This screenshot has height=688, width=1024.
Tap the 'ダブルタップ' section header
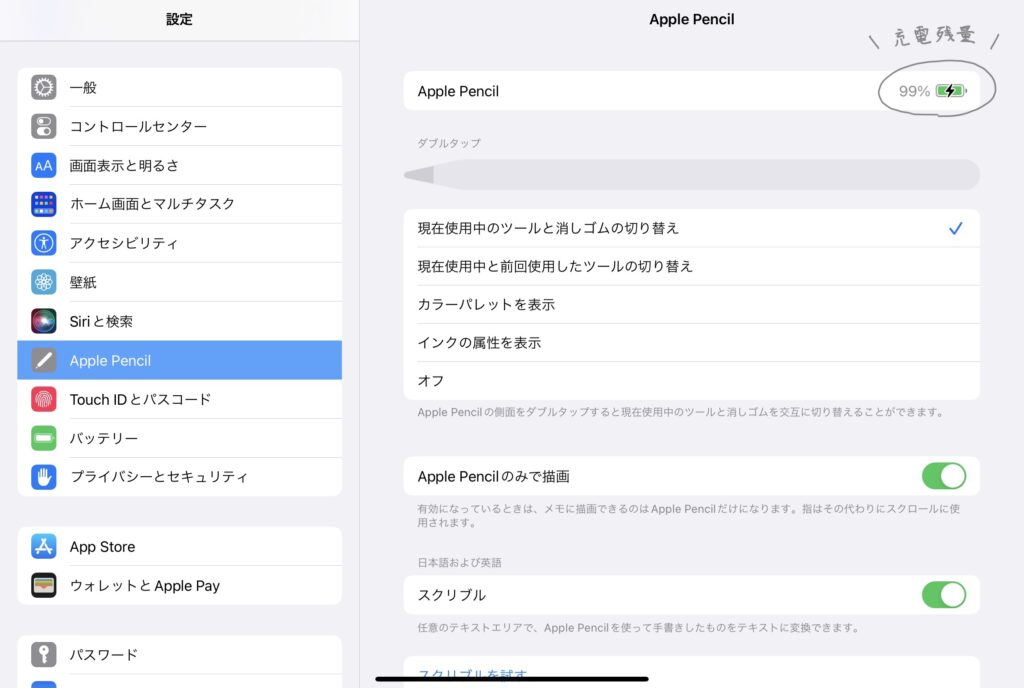click(449, 143)
